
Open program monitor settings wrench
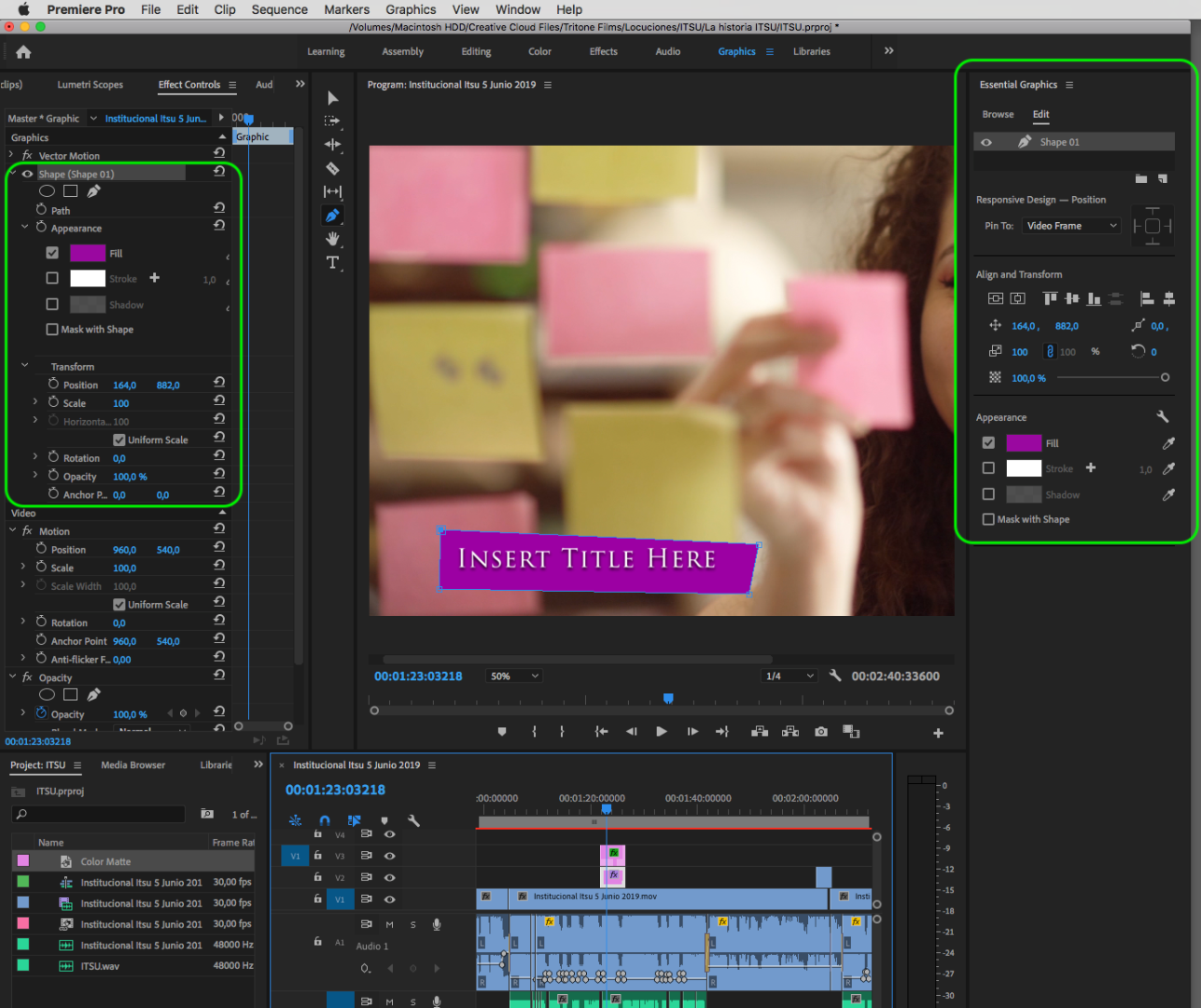point(835,676)
